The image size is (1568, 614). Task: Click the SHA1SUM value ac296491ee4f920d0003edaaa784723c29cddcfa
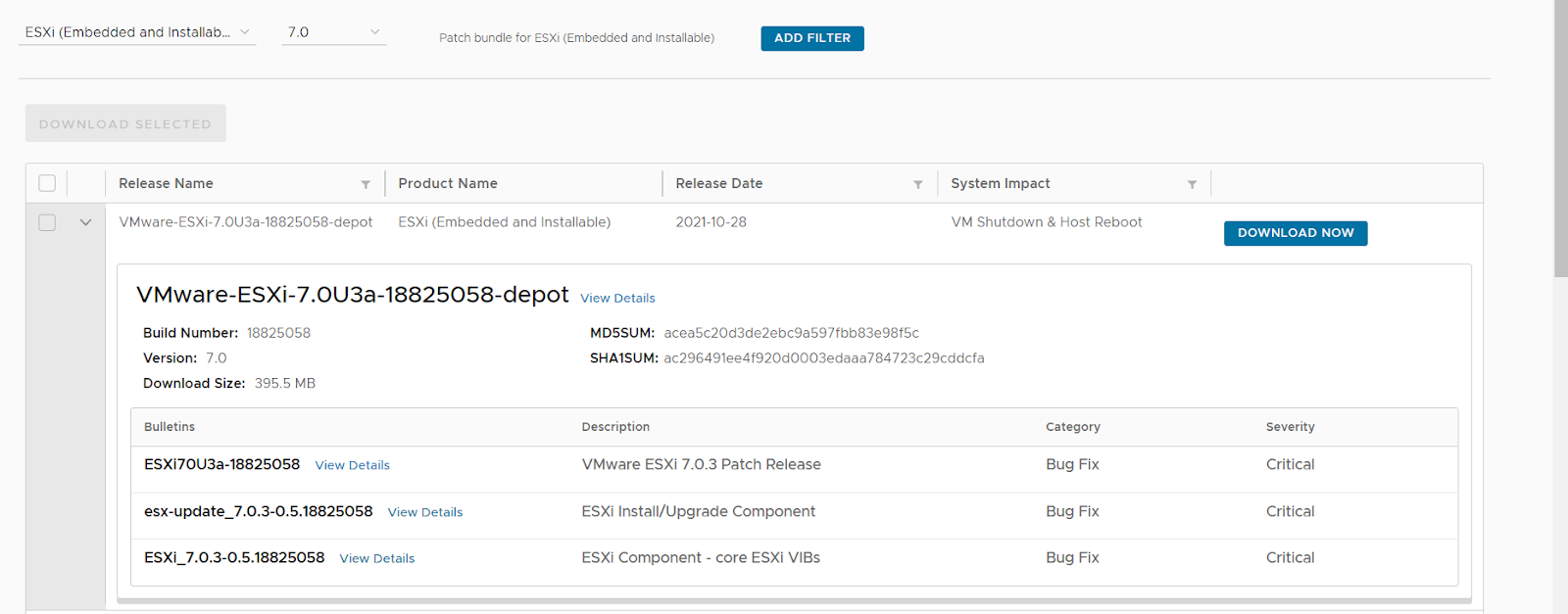[x=824, y=358]
